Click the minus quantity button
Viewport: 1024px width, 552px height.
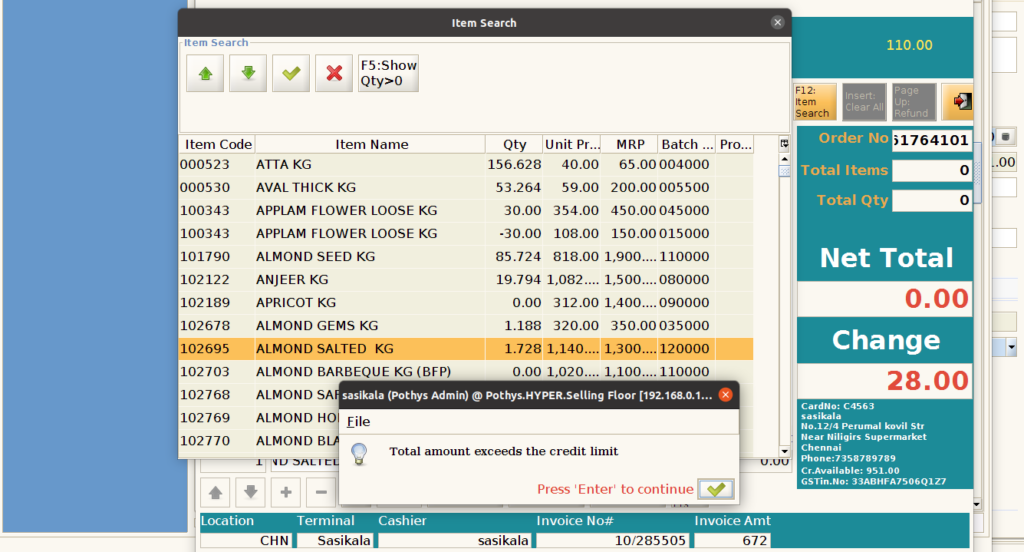(321, 492)
